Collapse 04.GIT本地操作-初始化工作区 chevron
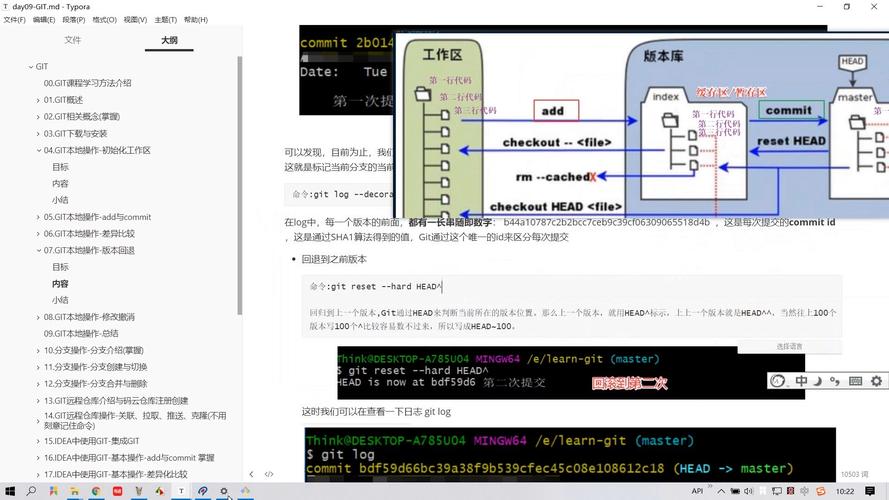The height and width of the screenshot is (500, 889). (39, 150)
